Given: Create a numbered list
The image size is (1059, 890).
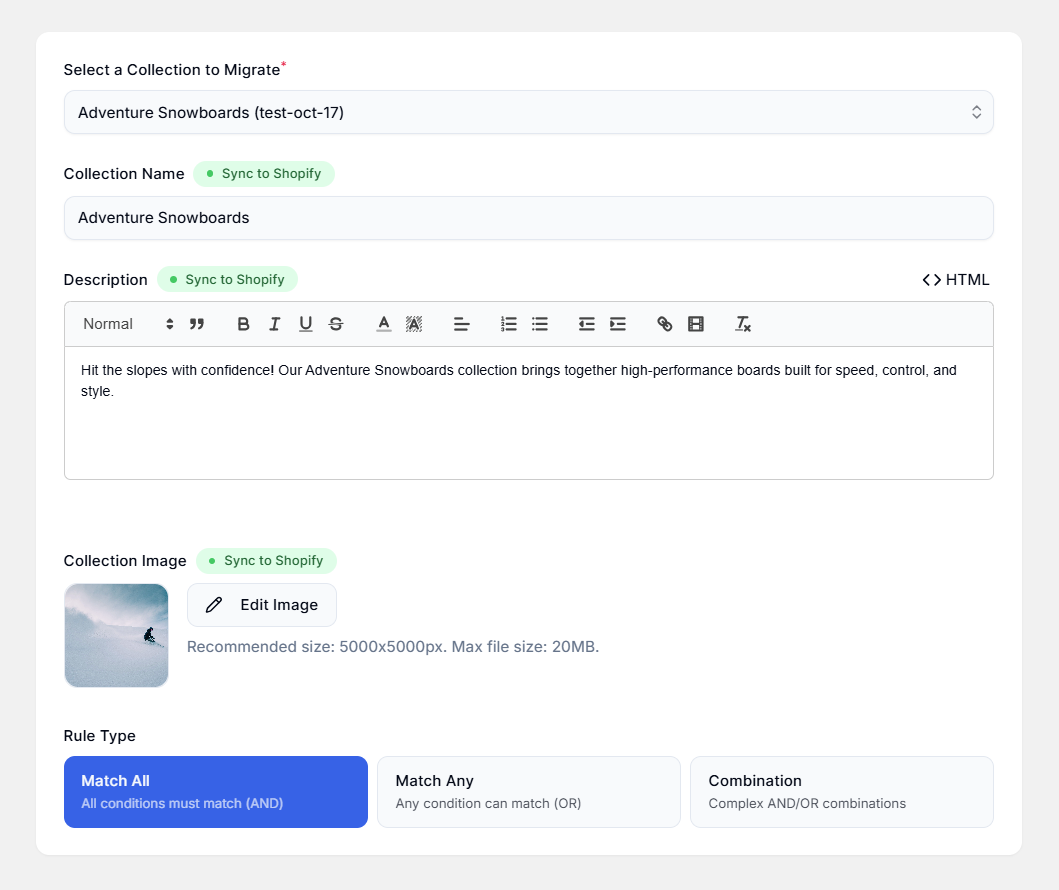Looking at the screenshot, I should click(x=508, y=323).
